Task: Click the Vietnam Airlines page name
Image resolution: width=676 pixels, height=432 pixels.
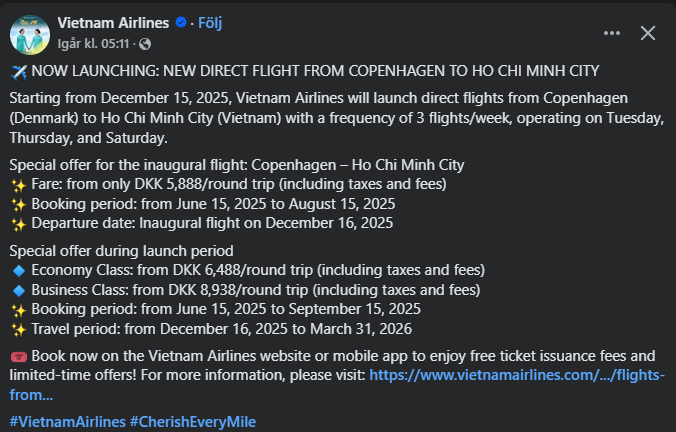Action: [114, 23]
